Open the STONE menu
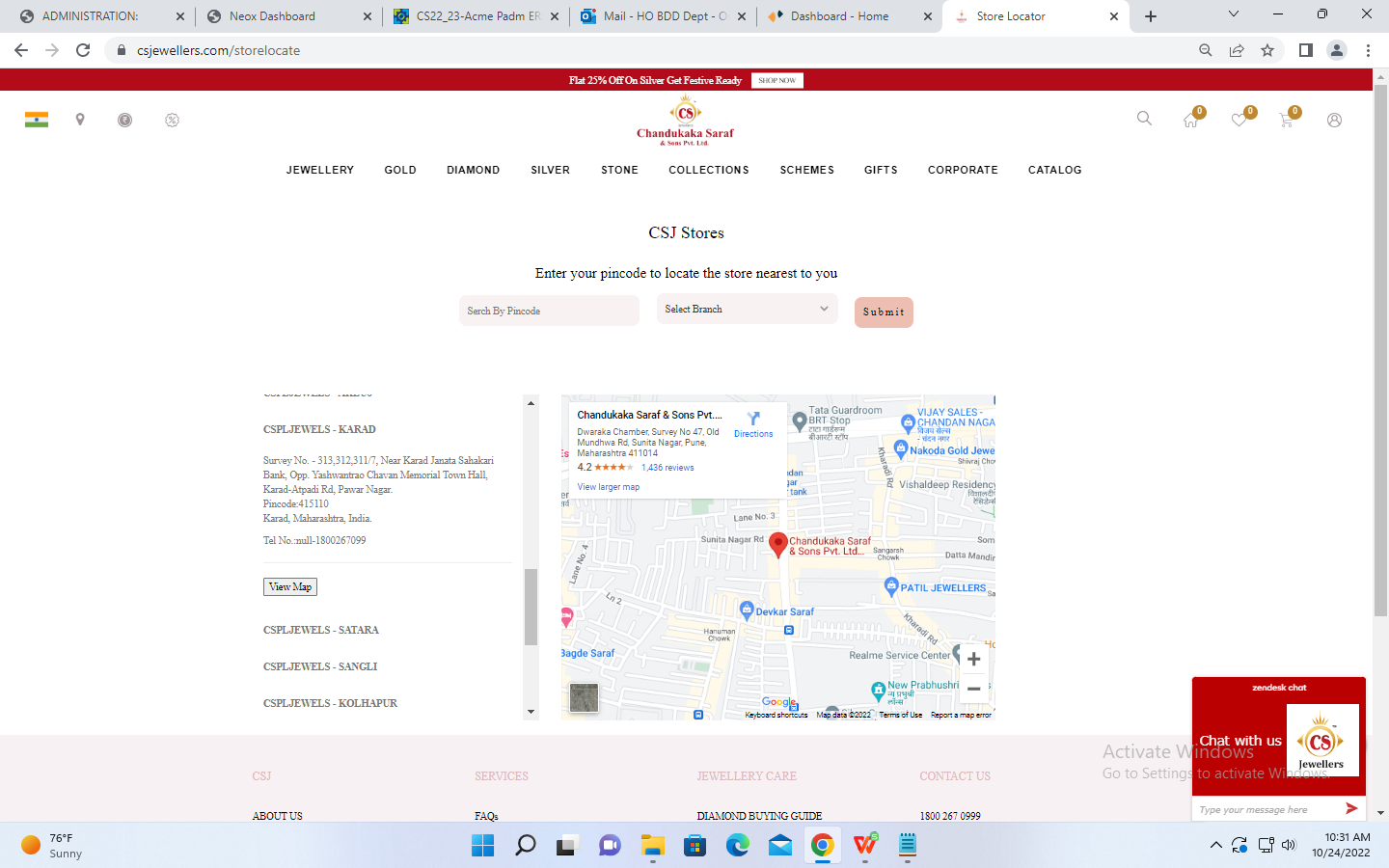This screenshot has height=868, width=1389. point(619,170)
